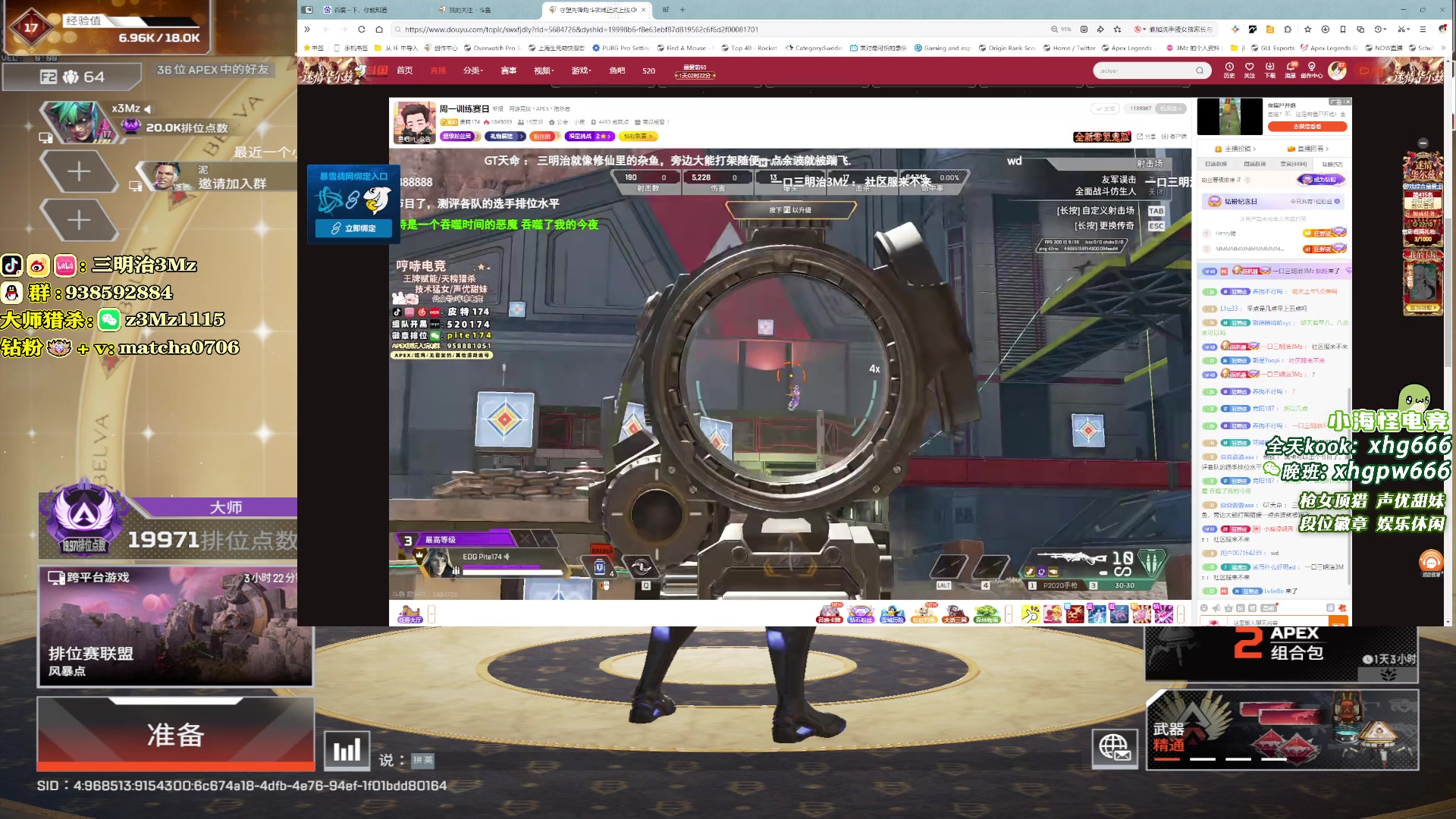Screen dimensions: 1456x819
Task: Select the 排位赛联盟 game mode card
Action: click(175, 626)
